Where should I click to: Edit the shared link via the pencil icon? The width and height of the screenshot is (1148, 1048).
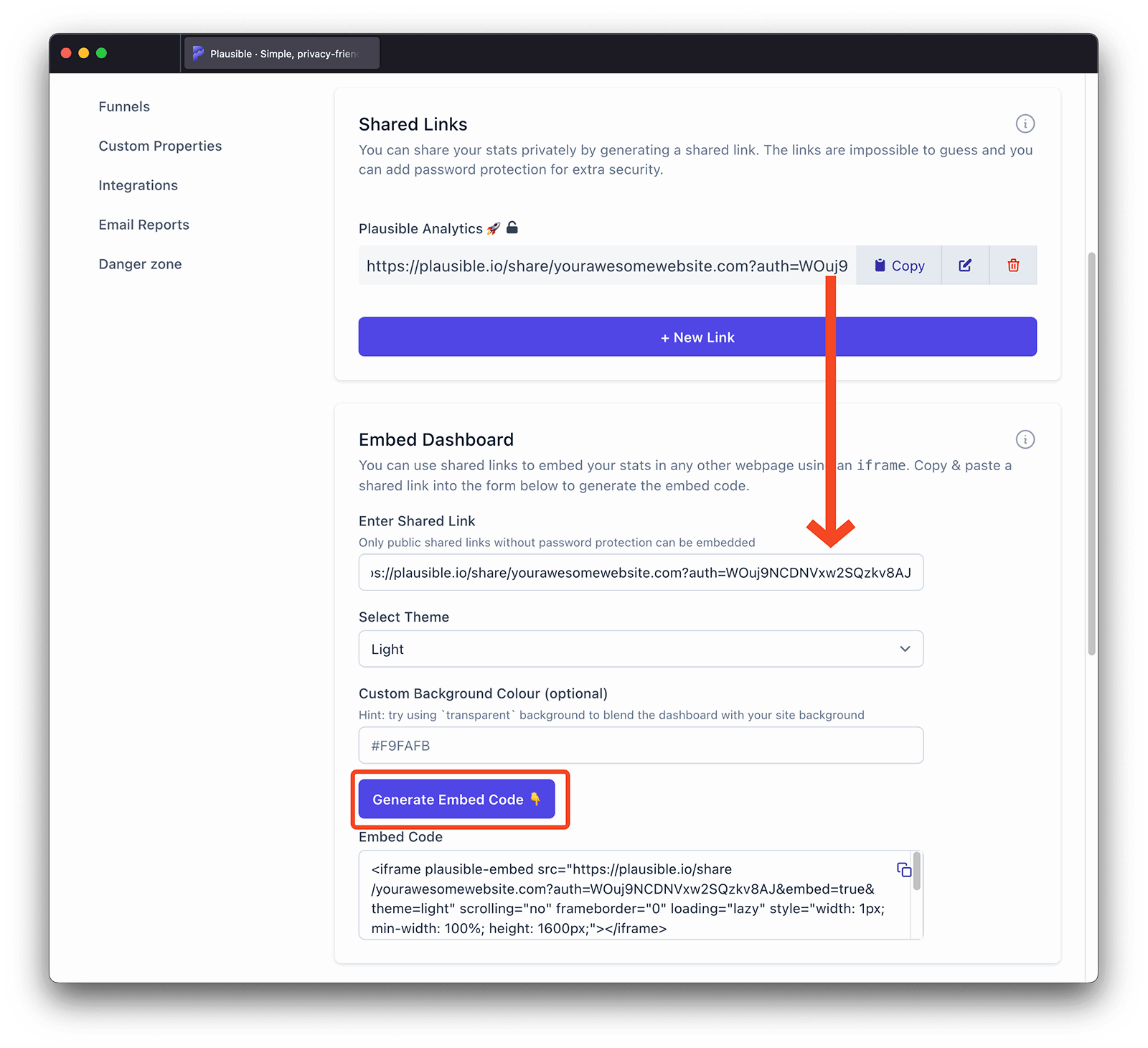(x=964, y=265)
